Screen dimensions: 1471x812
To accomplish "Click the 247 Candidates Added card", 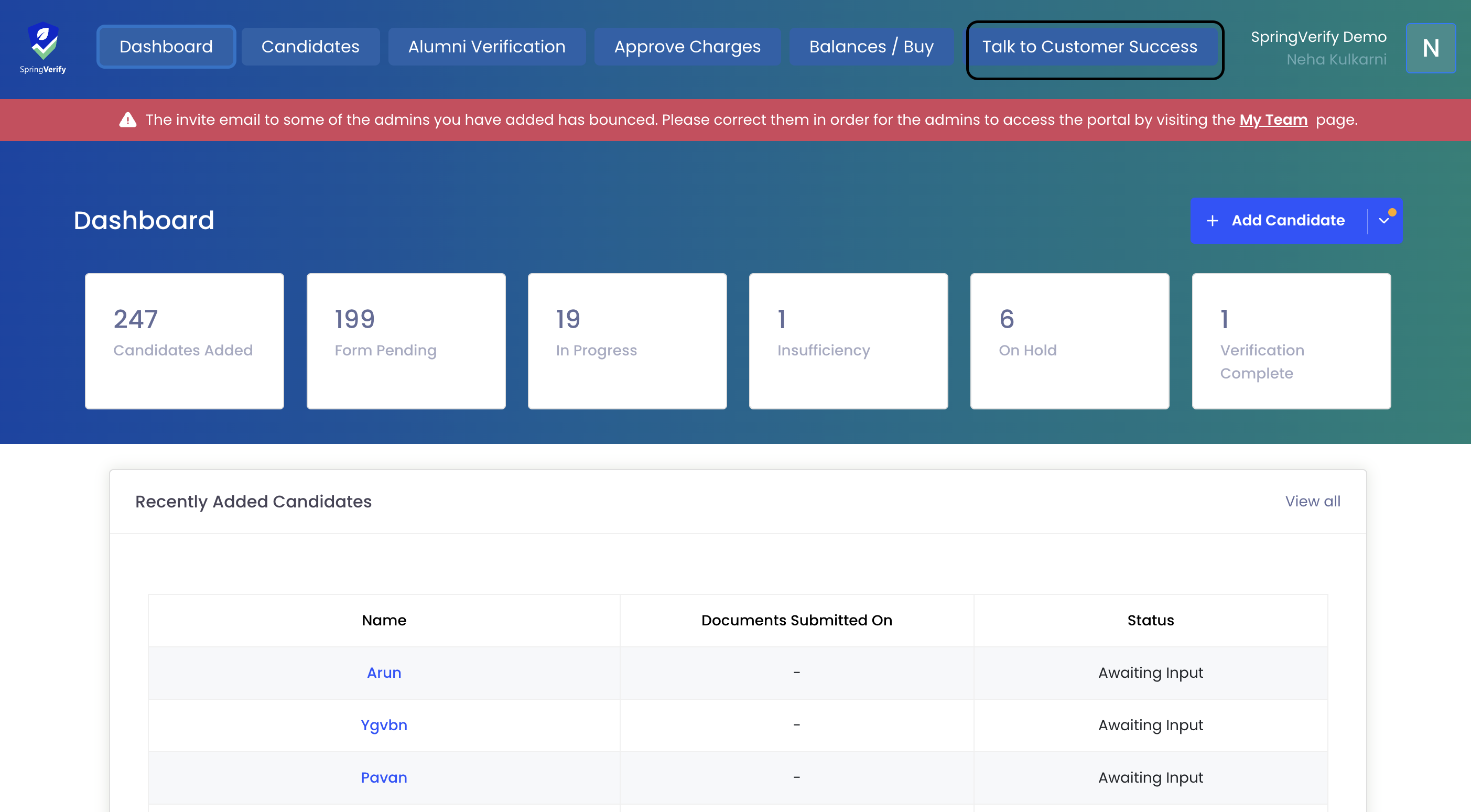I will tap(184, 341).
